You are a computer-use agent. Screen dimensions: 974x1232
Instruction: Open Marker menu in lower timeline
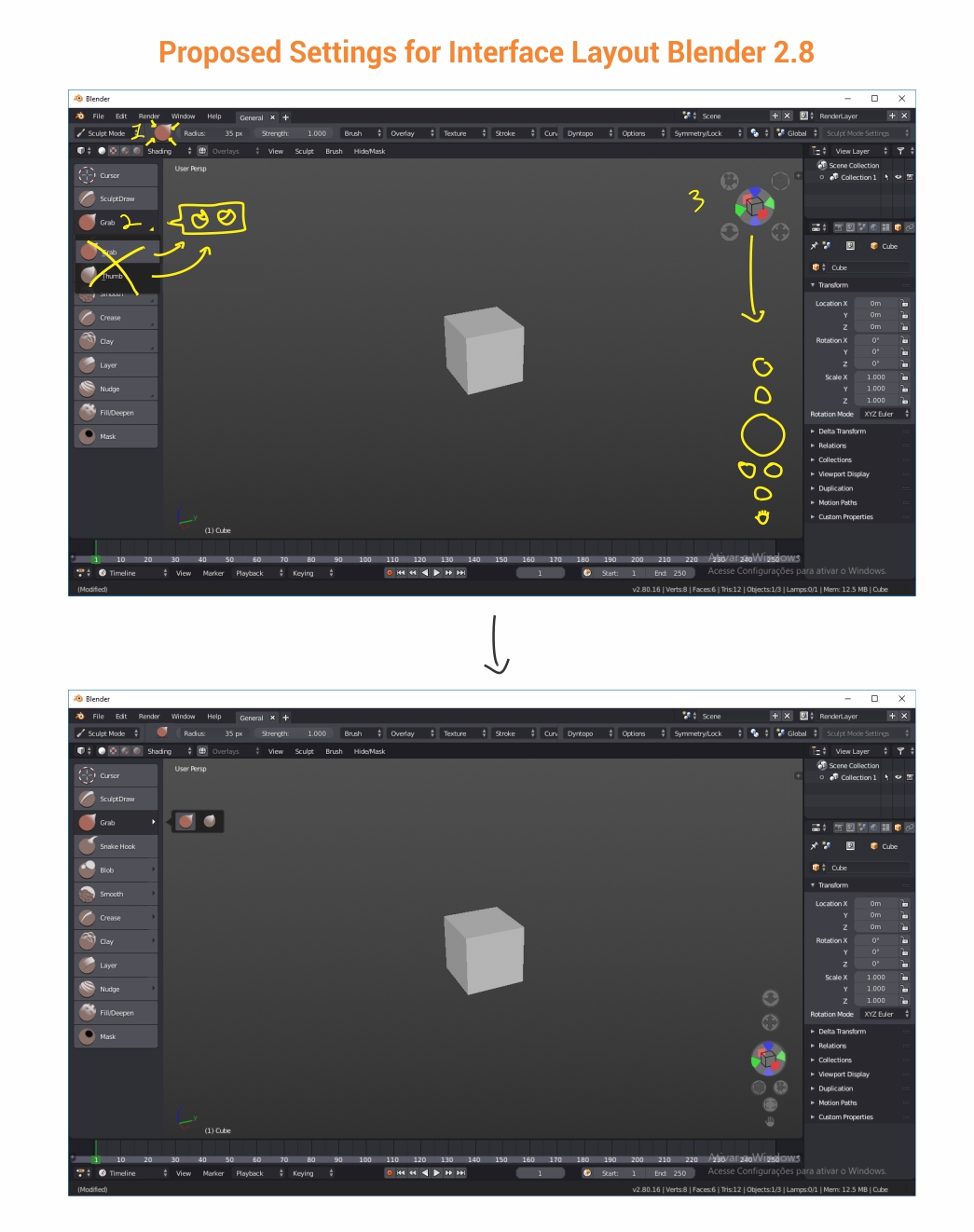[x=213, y=1173]
